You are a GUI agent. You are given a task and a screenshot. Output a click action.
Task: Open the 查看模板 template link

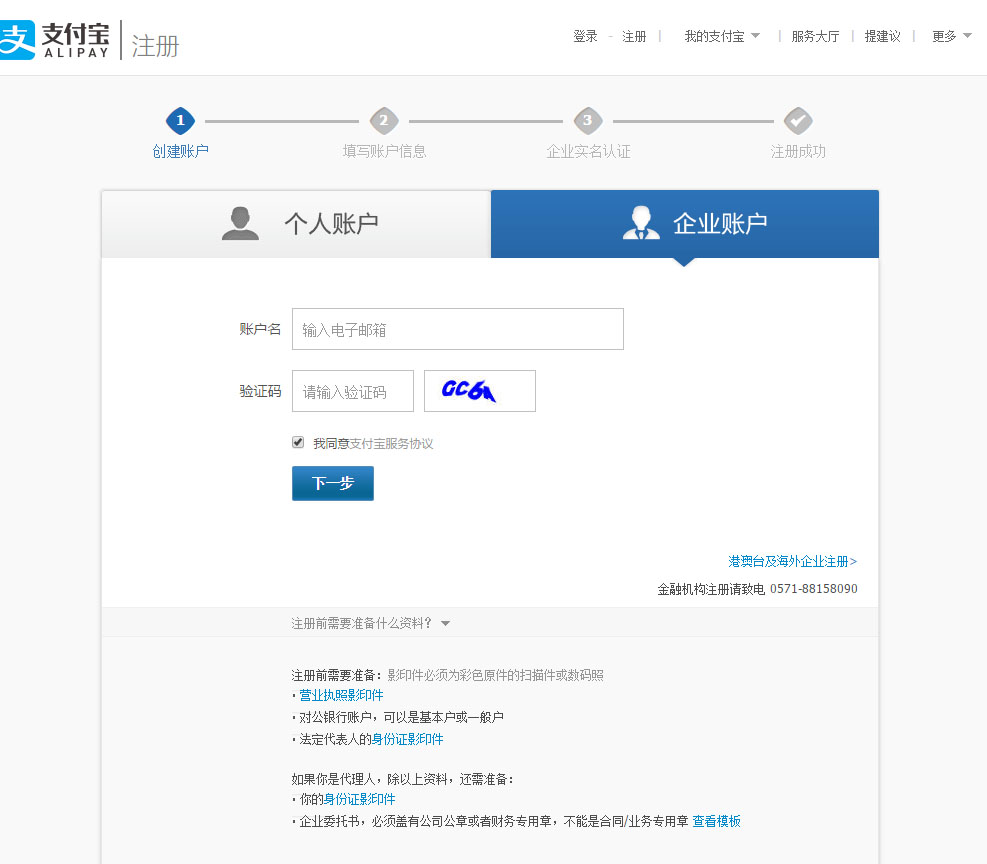coord(718,821)
